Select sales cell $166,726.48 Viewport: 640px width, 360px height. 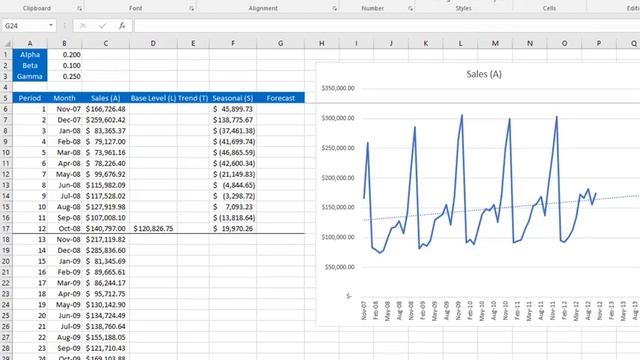[x=106, y=109]
